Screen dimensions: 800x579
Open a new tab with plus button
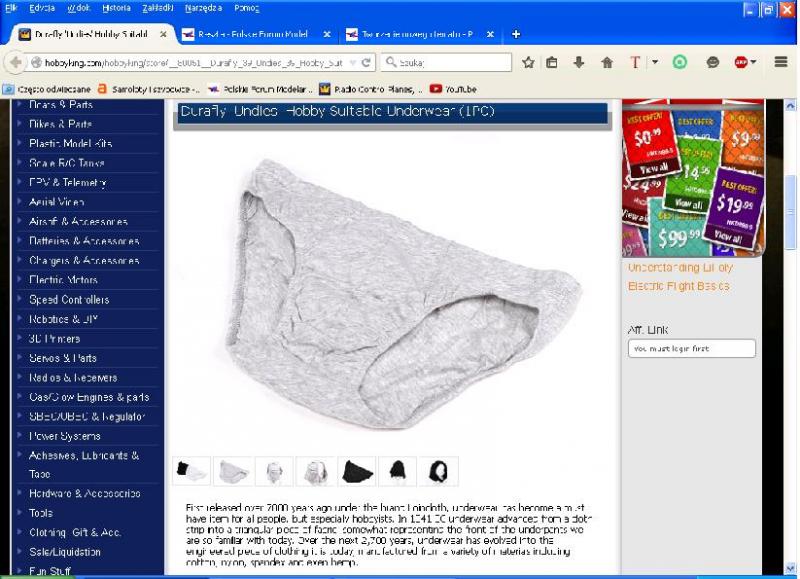(x=516, y=34)
